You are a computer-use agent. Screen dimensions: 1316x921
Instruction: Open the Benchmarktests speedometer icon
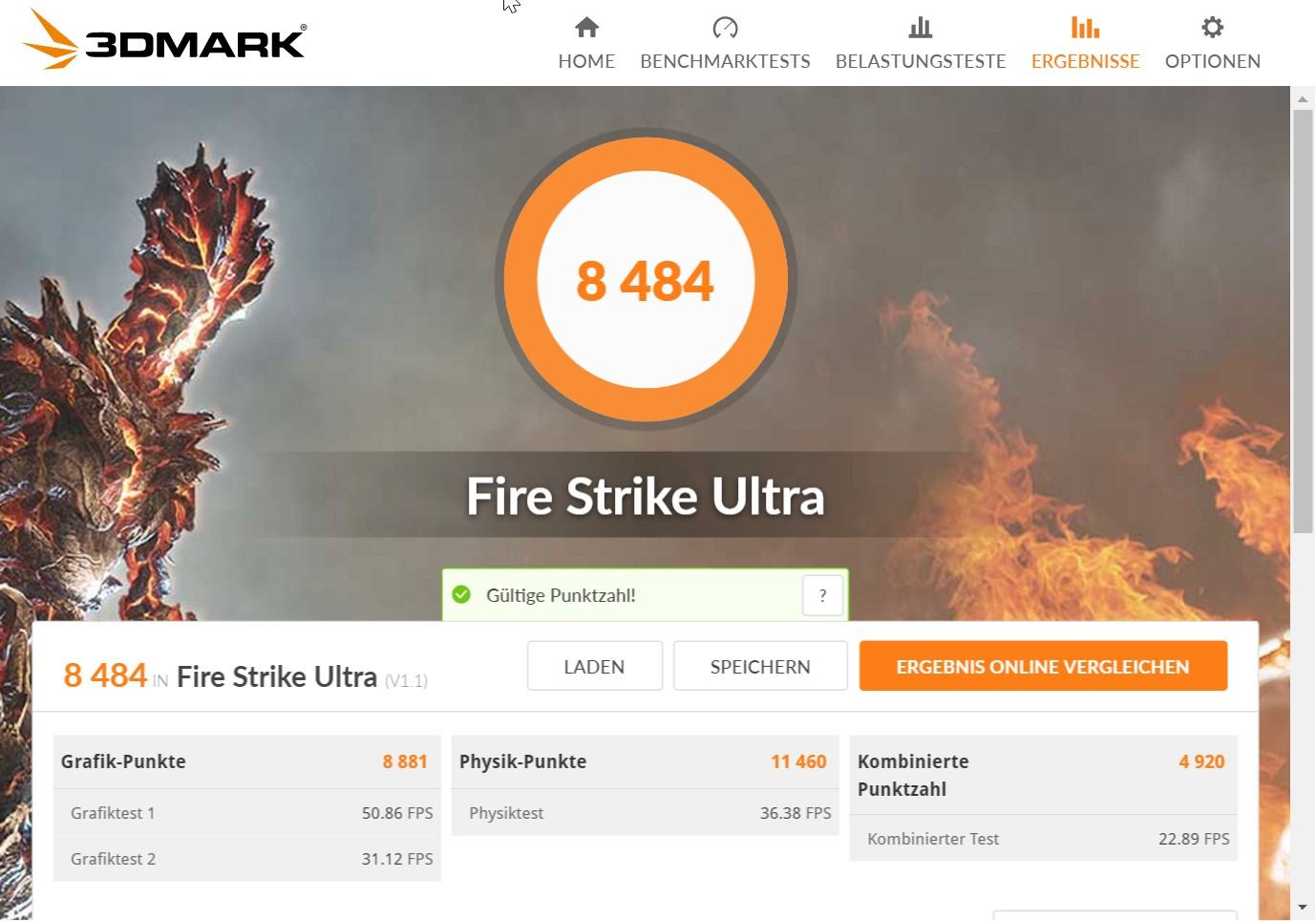point(725,27)
